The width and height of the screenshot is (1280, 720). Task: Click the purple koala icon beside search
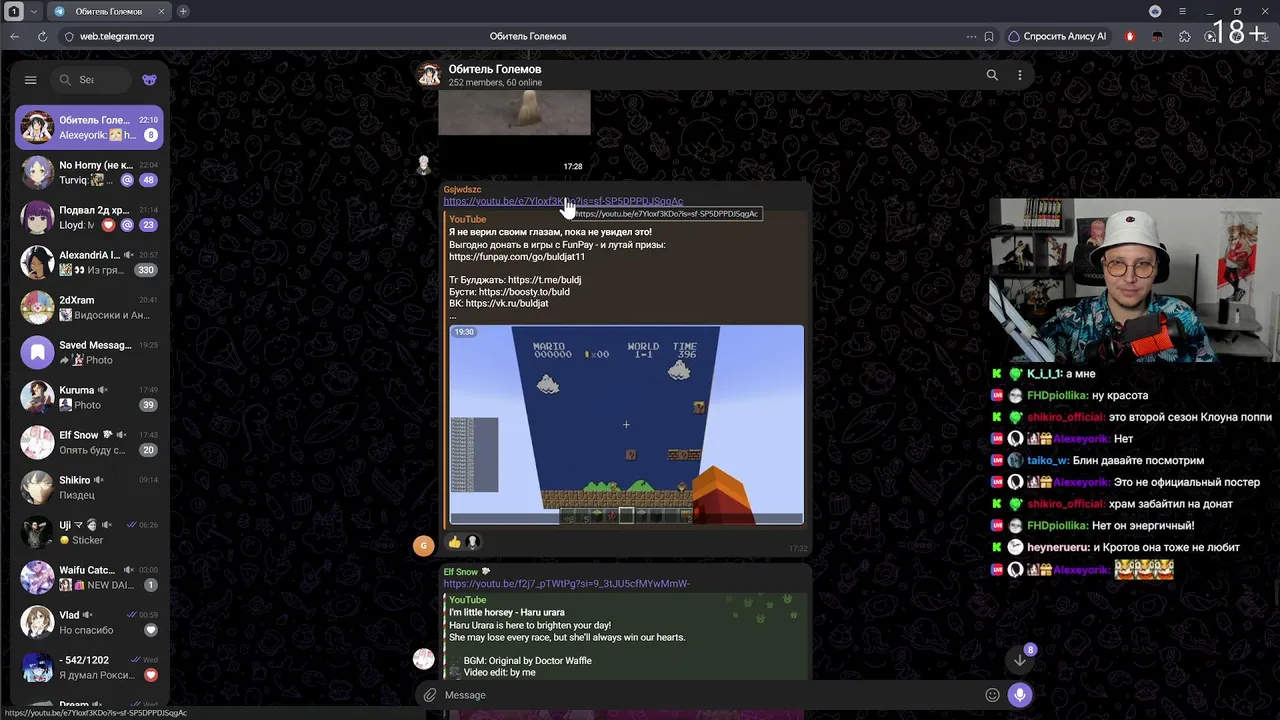click(149, 80)
